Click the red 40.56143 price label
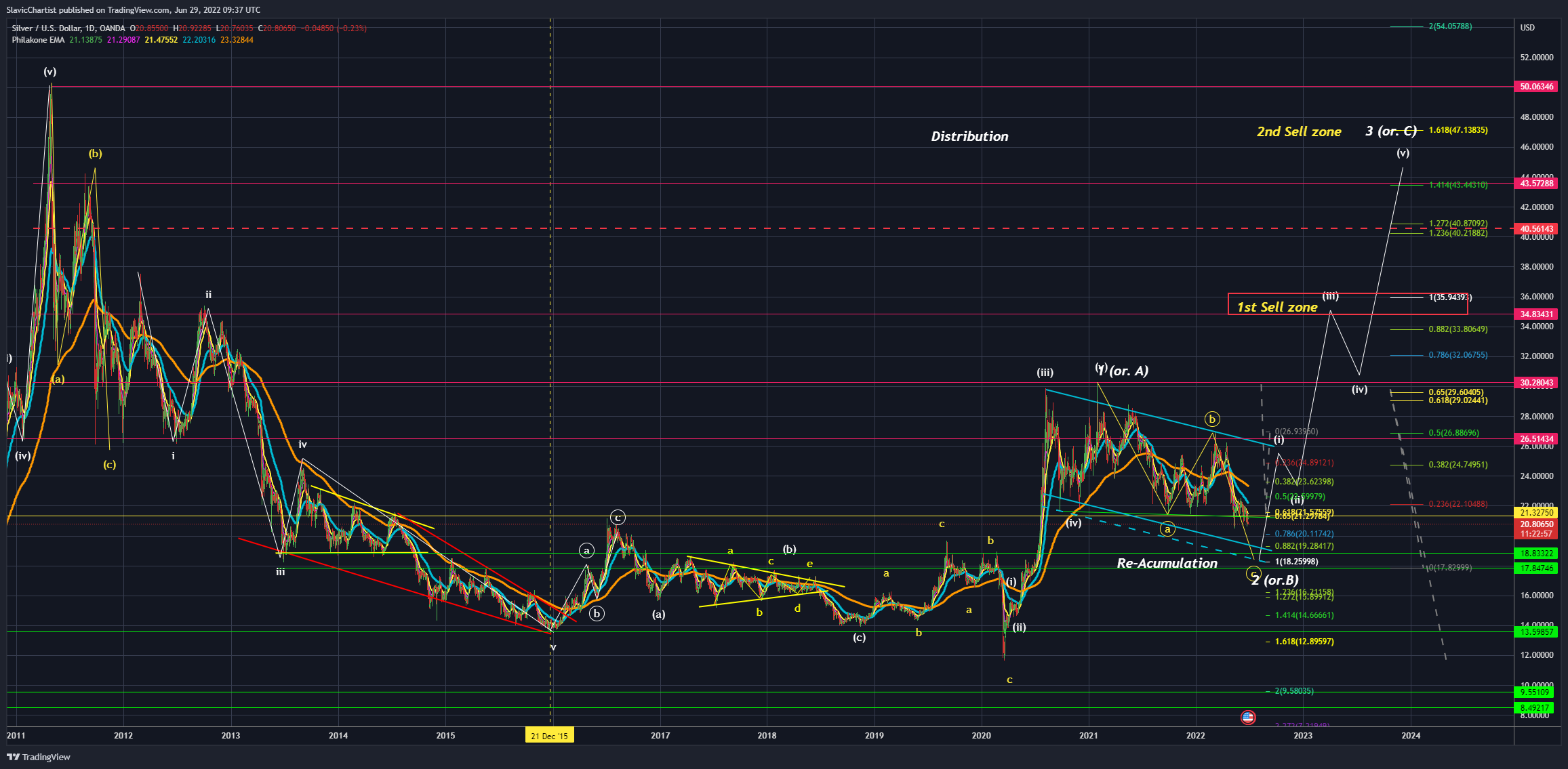Screen dimensions: 1568x769 click(1536, 229)
